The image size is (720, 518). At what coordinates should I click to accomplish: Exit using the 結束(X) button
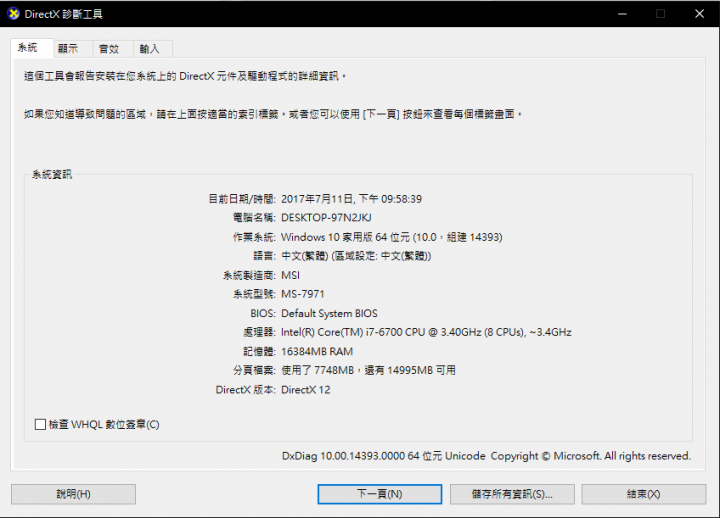[x=644, y=494]
